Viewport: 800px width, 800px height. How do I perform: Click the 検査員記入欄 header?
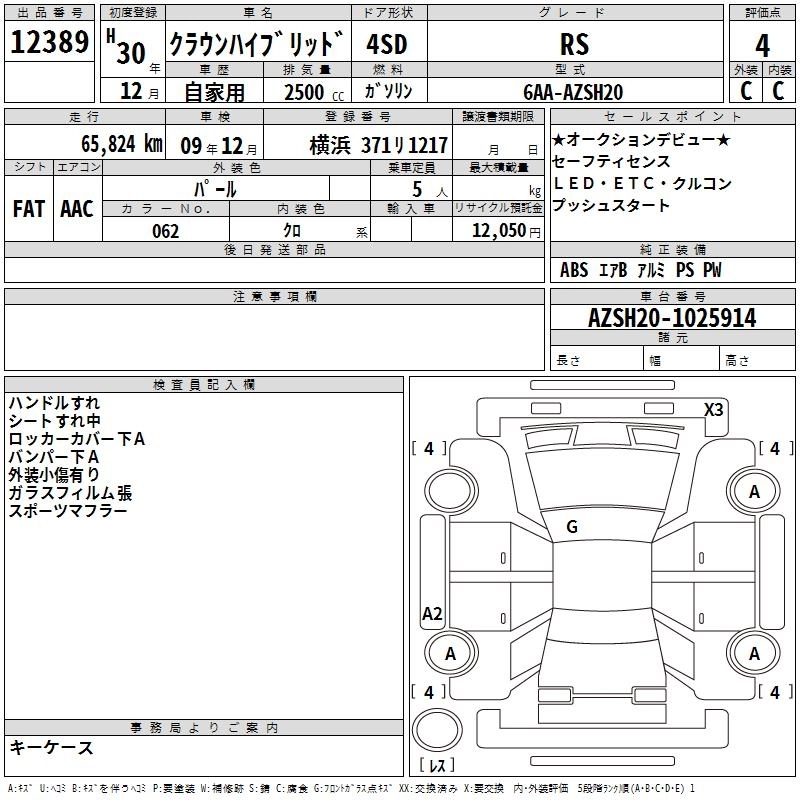point(204,385)
